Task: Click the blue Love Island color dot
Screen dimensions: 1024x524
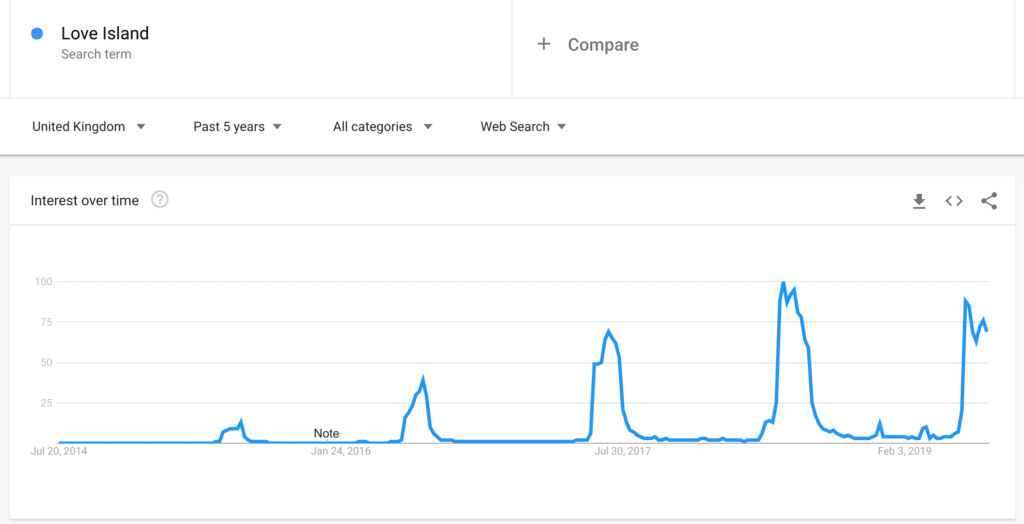Action: [37, 33]
